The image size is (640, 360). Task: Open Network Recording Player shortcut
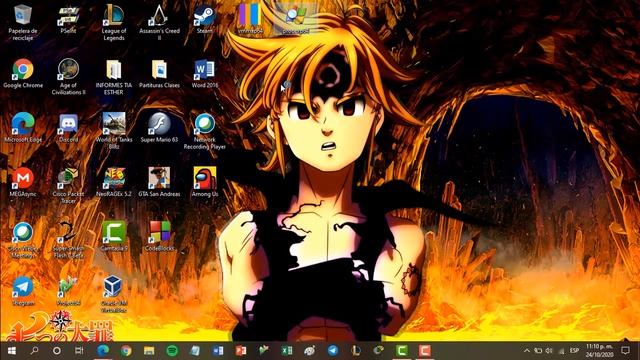(204, 131)
